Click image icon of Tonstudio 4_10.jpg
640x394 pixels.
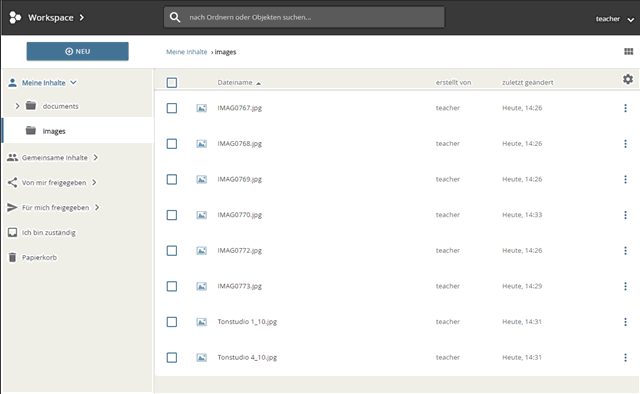201,358
